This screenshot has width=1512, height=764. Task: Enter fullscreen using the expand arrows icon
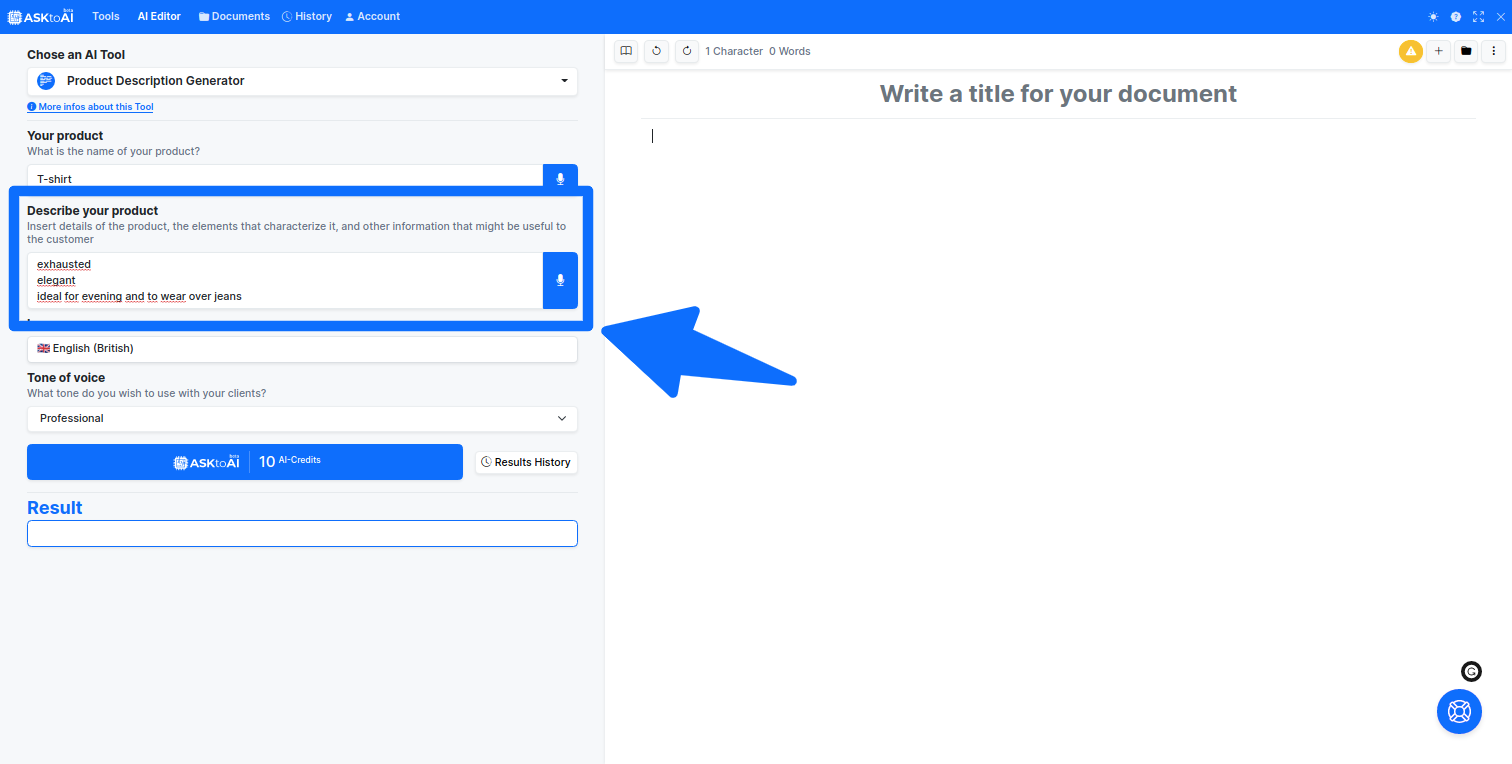(x=1478, y=16)
